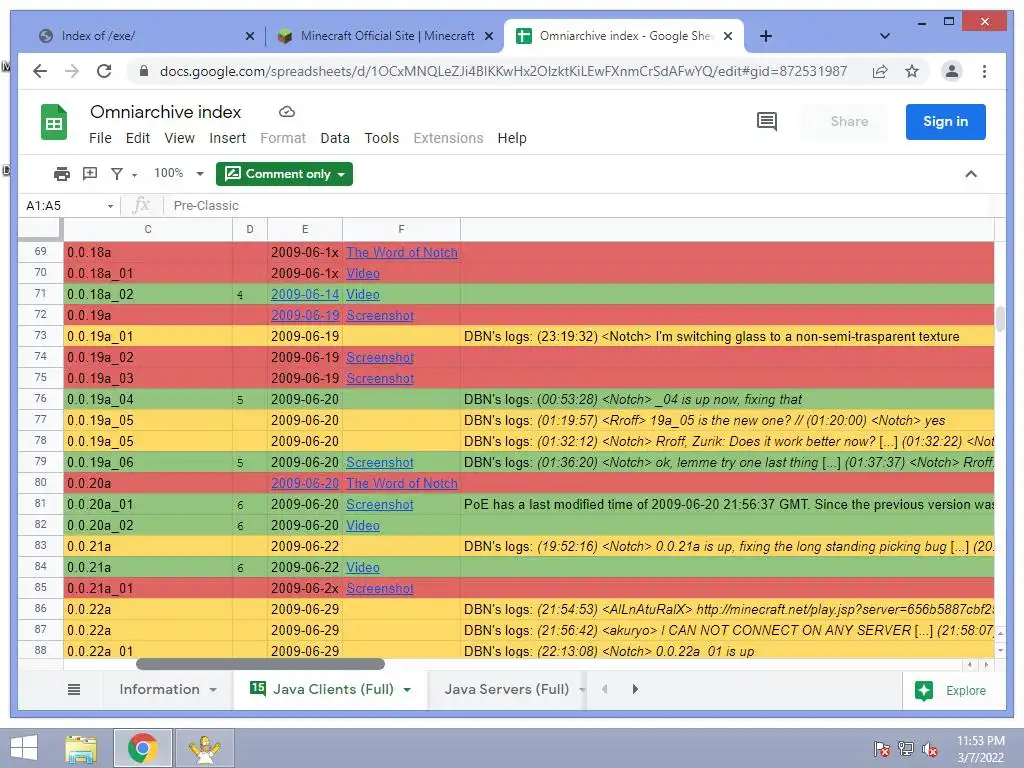The image size is (1024, 768).
Task: Open the Java Clients (Full) tab dropdown arrow
Action: (x=408, y=690)
